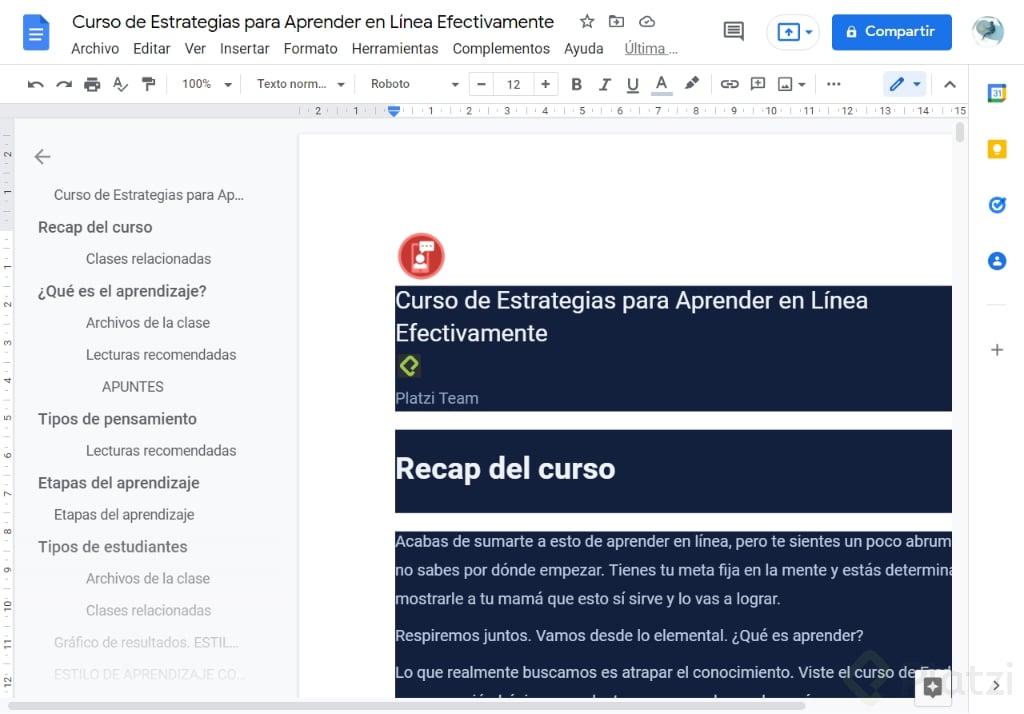Go to ¿Qué es el aprendizaje? heading
Viewport: 1024px width, 714px height.
121,291
